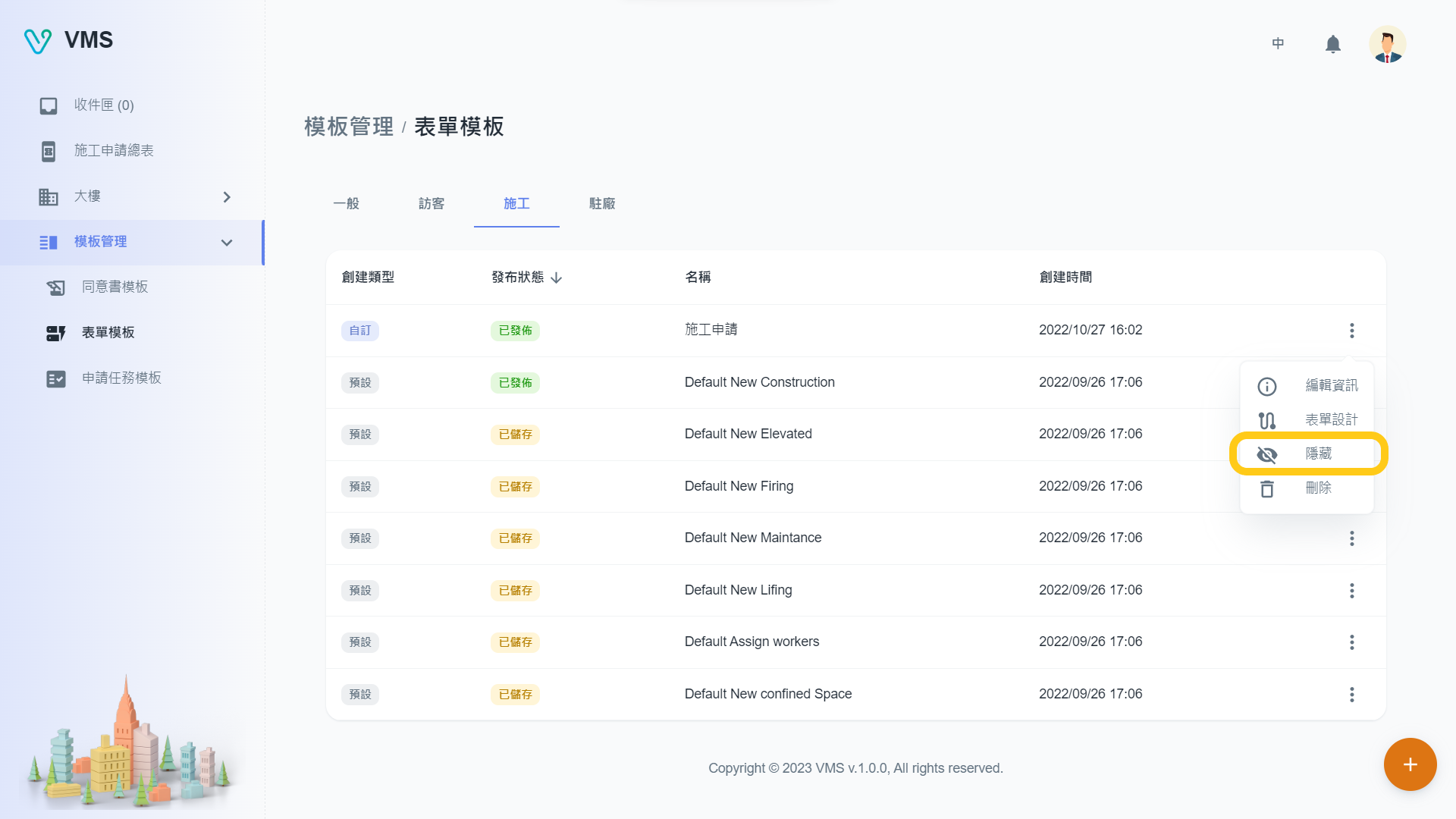Switch to the 訪客 tab
Image resolution: width=1456 pixels, height=819 pixels.
click(431, 204)
